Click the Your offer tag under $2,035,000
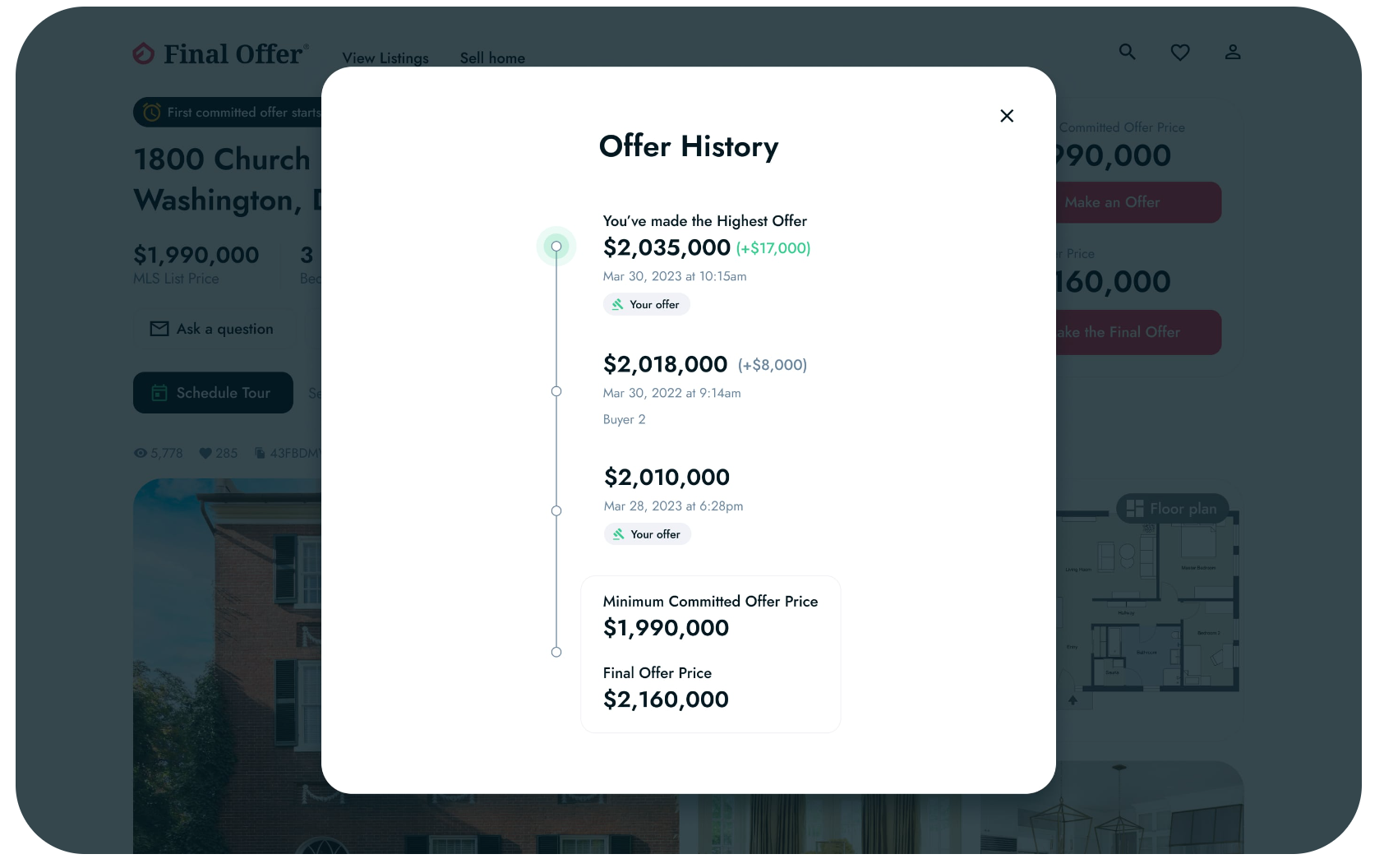 [x=646, y=304]
